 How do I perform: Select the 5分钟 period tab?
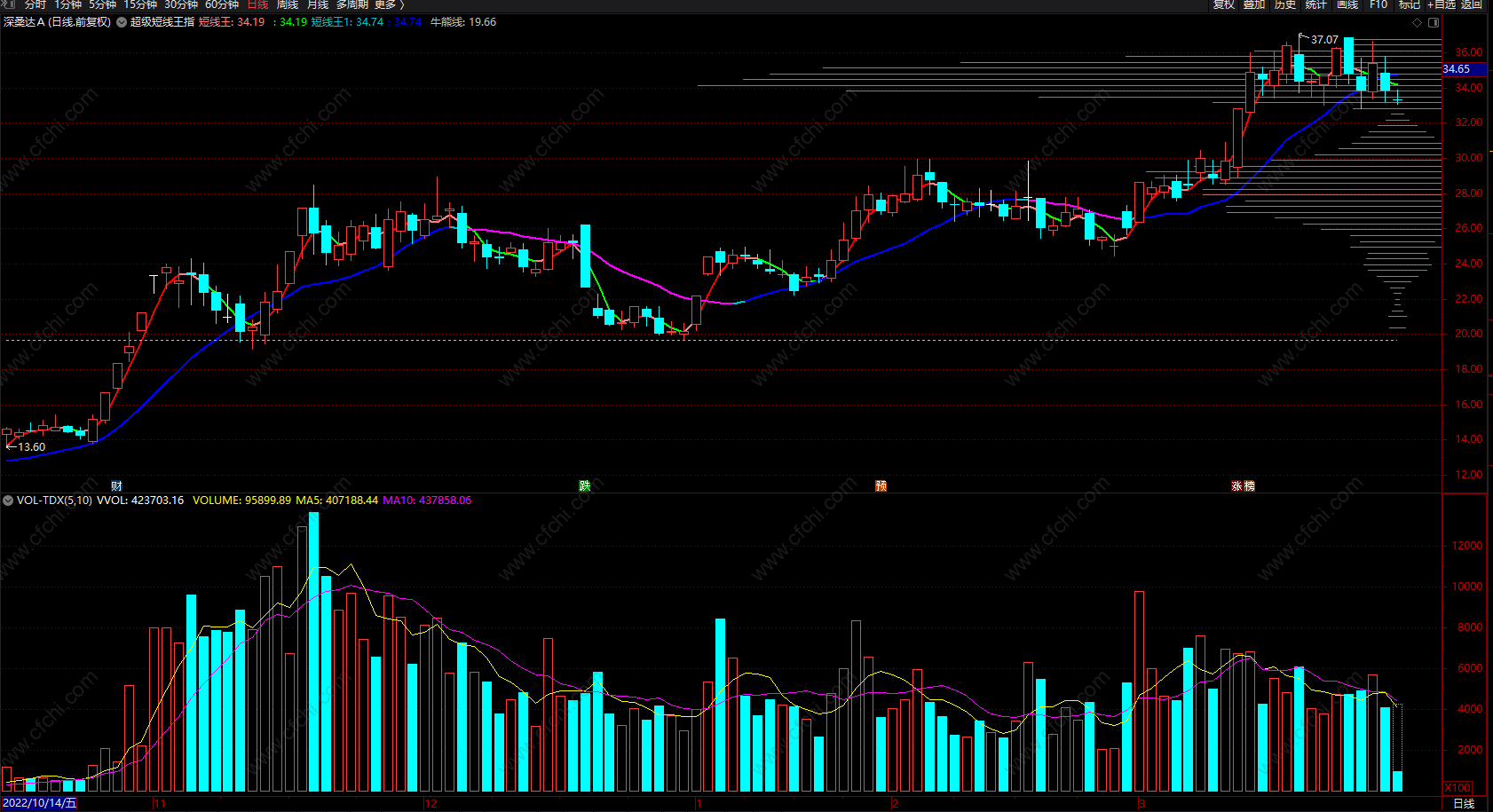[102, 4]
